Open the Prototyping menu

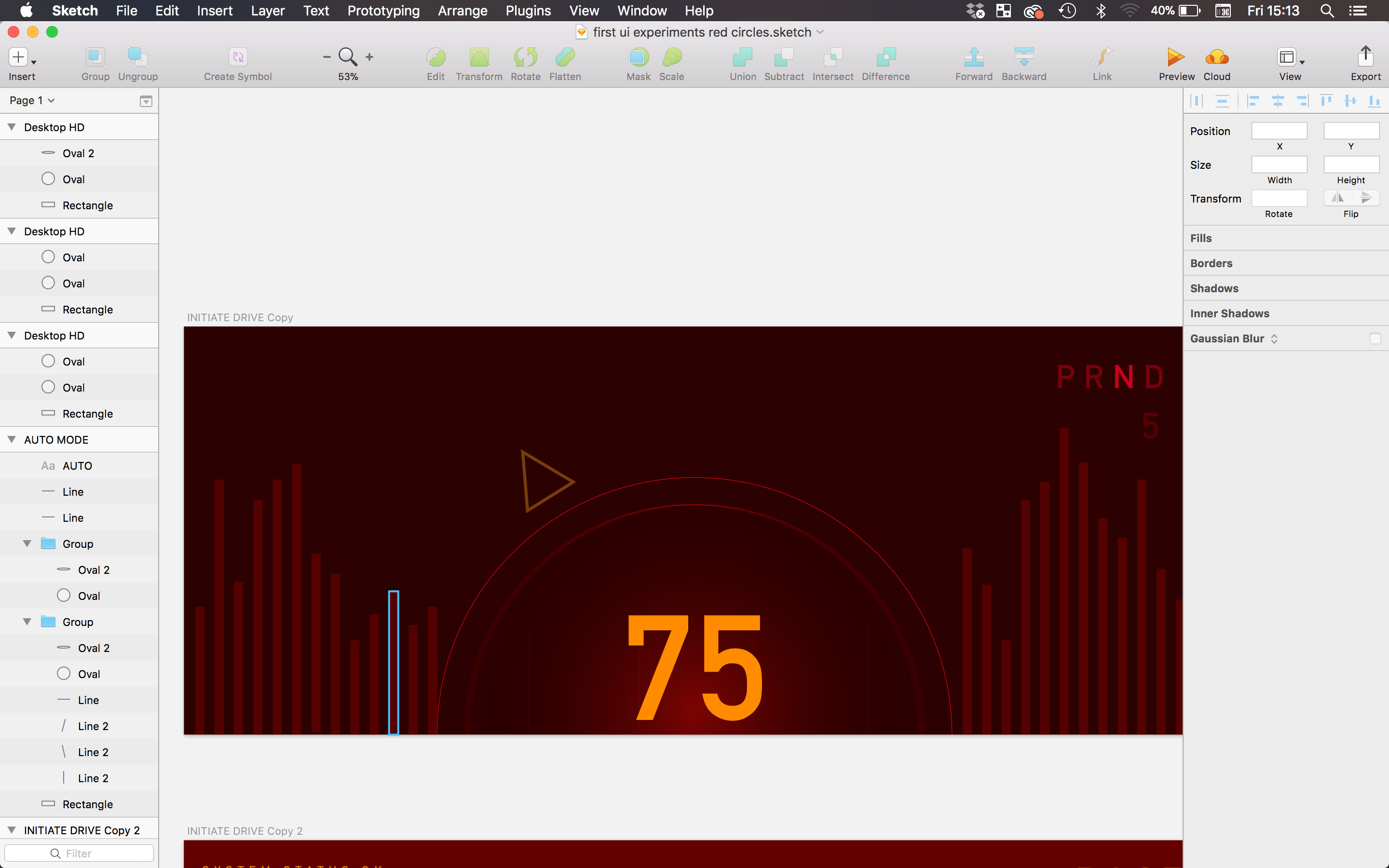click(x=383, y=10)
